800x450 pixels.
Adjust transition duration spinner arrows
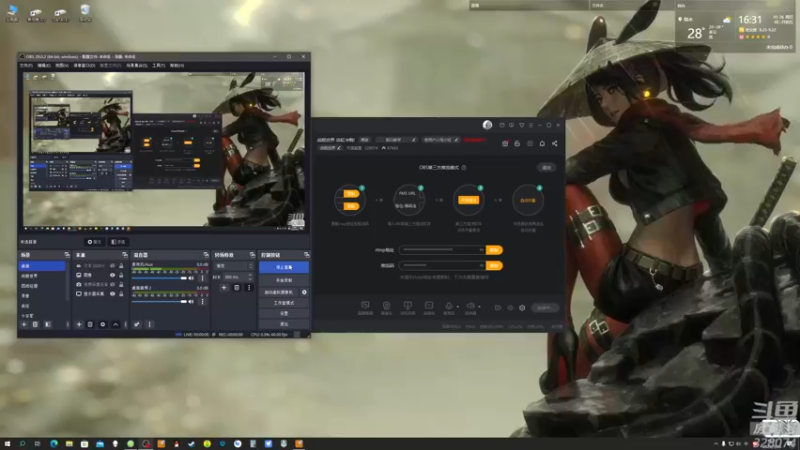250,277
